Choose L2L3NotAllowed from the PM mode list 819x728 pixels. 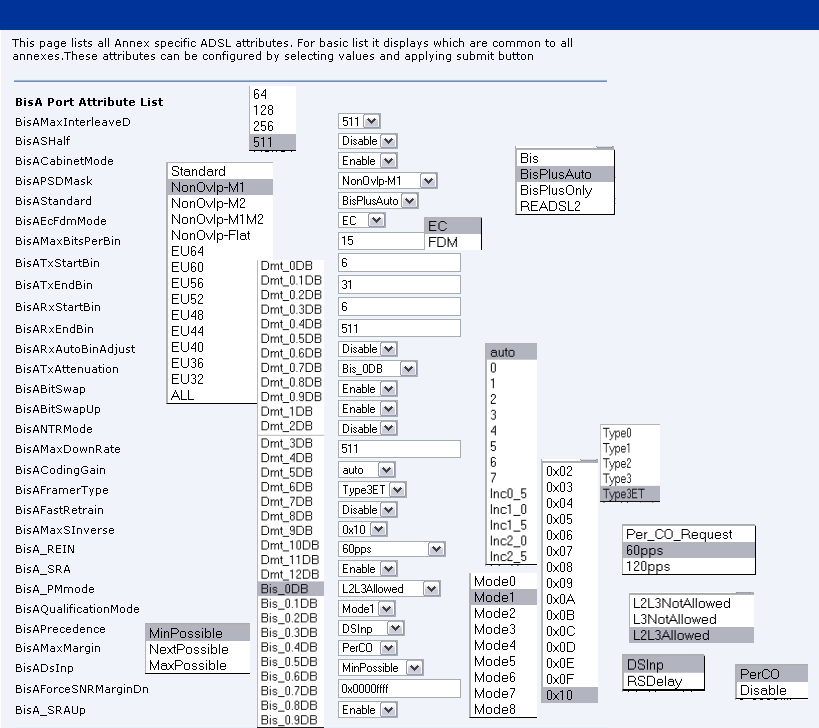tap(681, 603)
